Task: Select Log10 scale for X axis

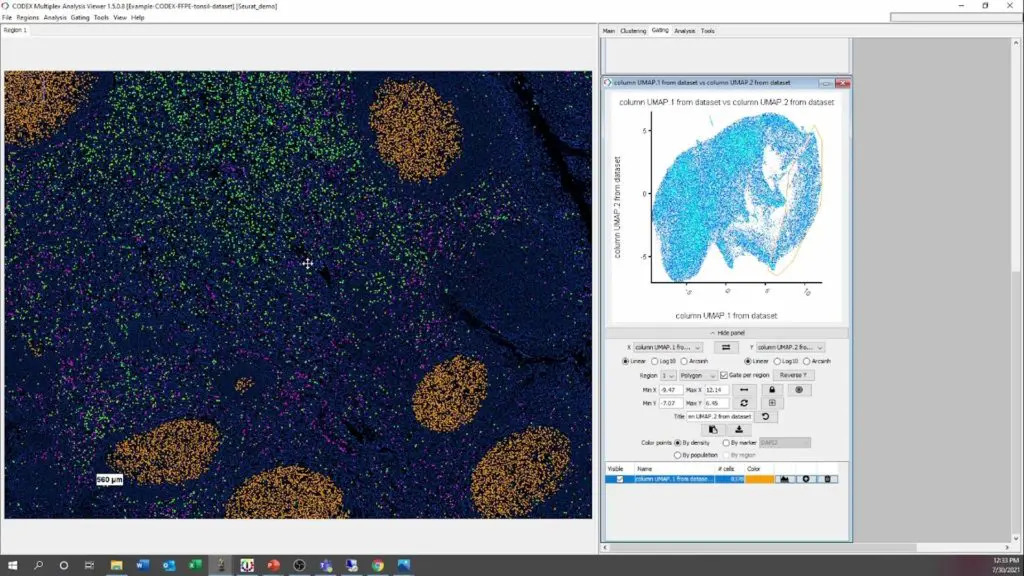Action: click(x=655, y=361)
